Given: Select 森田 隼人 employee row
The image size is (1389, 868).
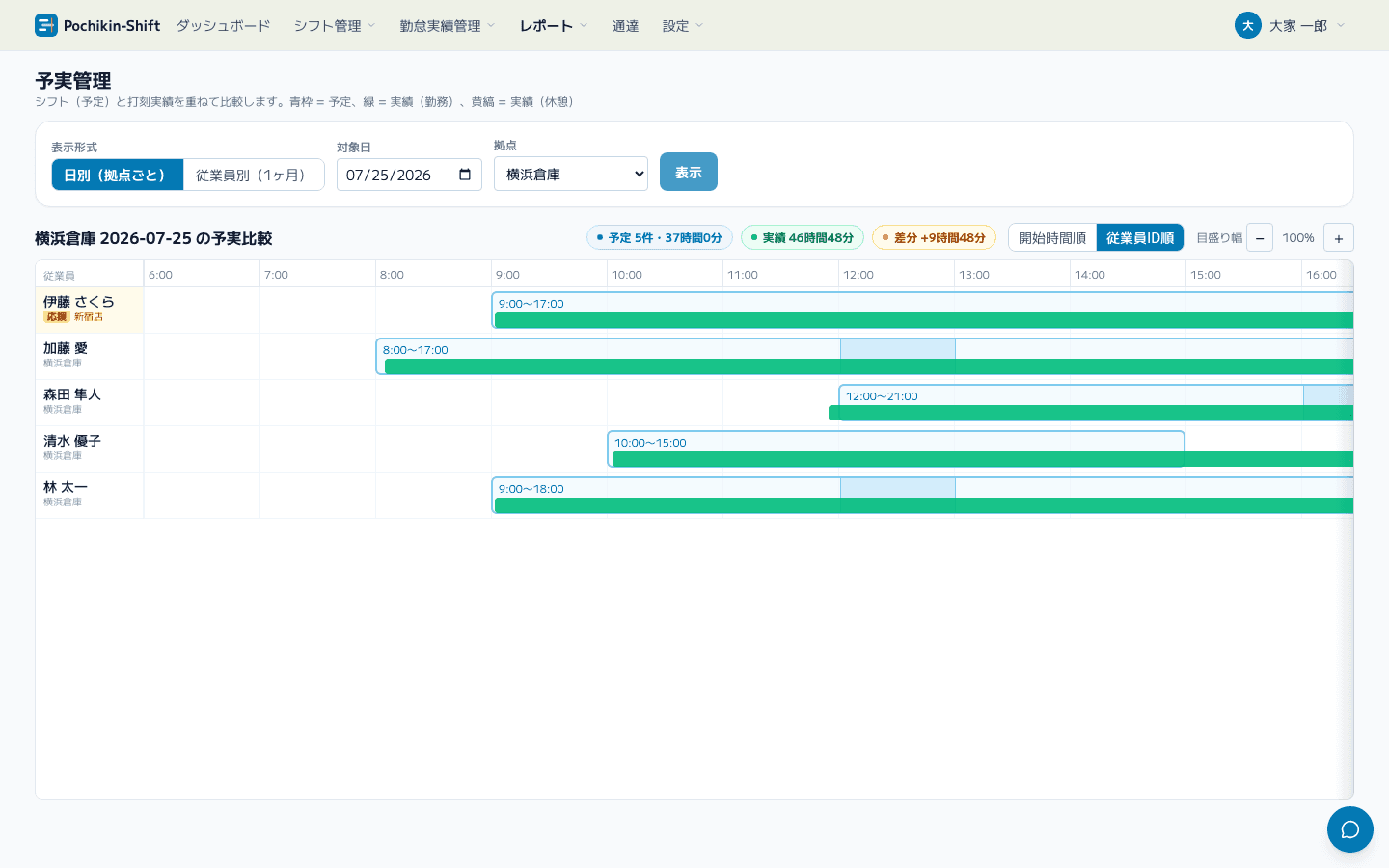Looking at the screenshot, I should (90, 402).
